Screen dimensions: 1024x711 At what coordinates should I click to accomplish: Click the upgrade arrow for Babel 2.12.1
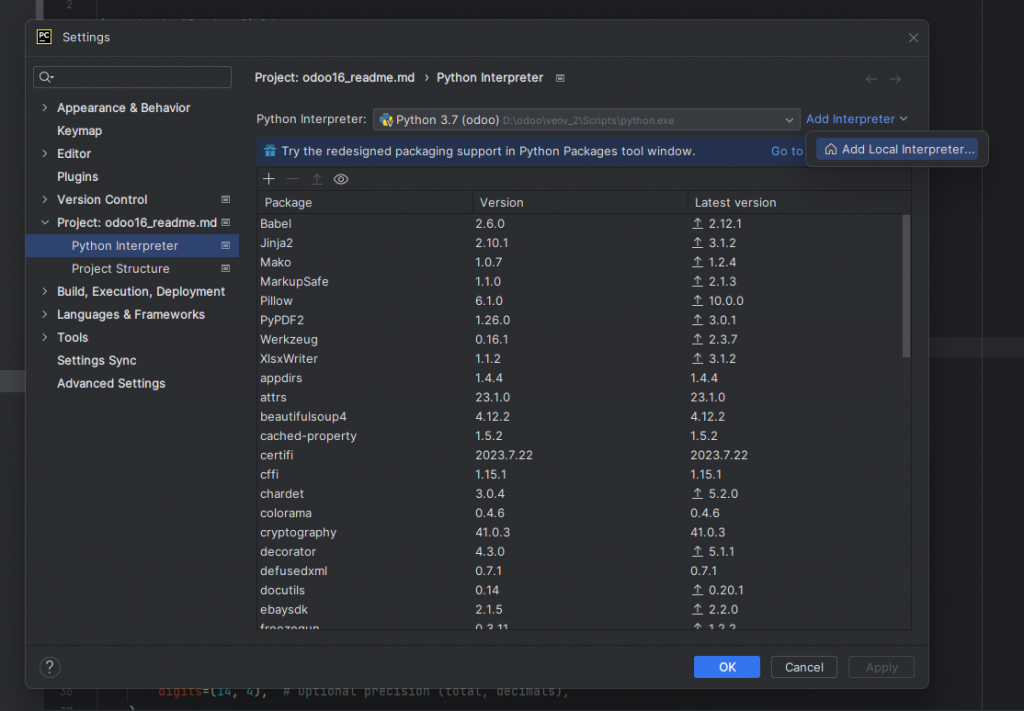pyautogui.click(x=697, y=223)
